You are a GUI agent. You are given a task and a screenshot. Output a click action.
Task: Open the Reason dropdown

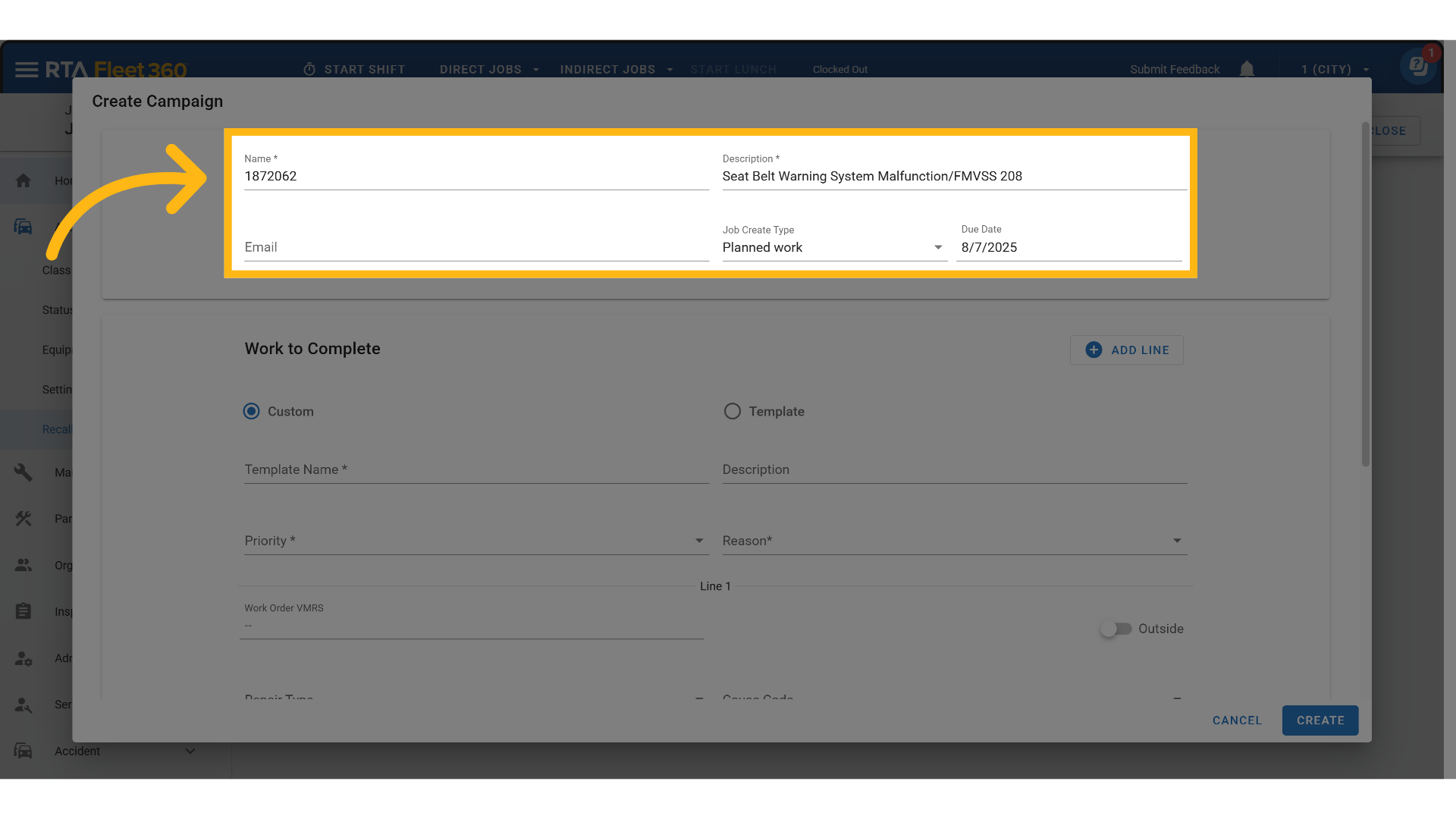tap(954, 541)
